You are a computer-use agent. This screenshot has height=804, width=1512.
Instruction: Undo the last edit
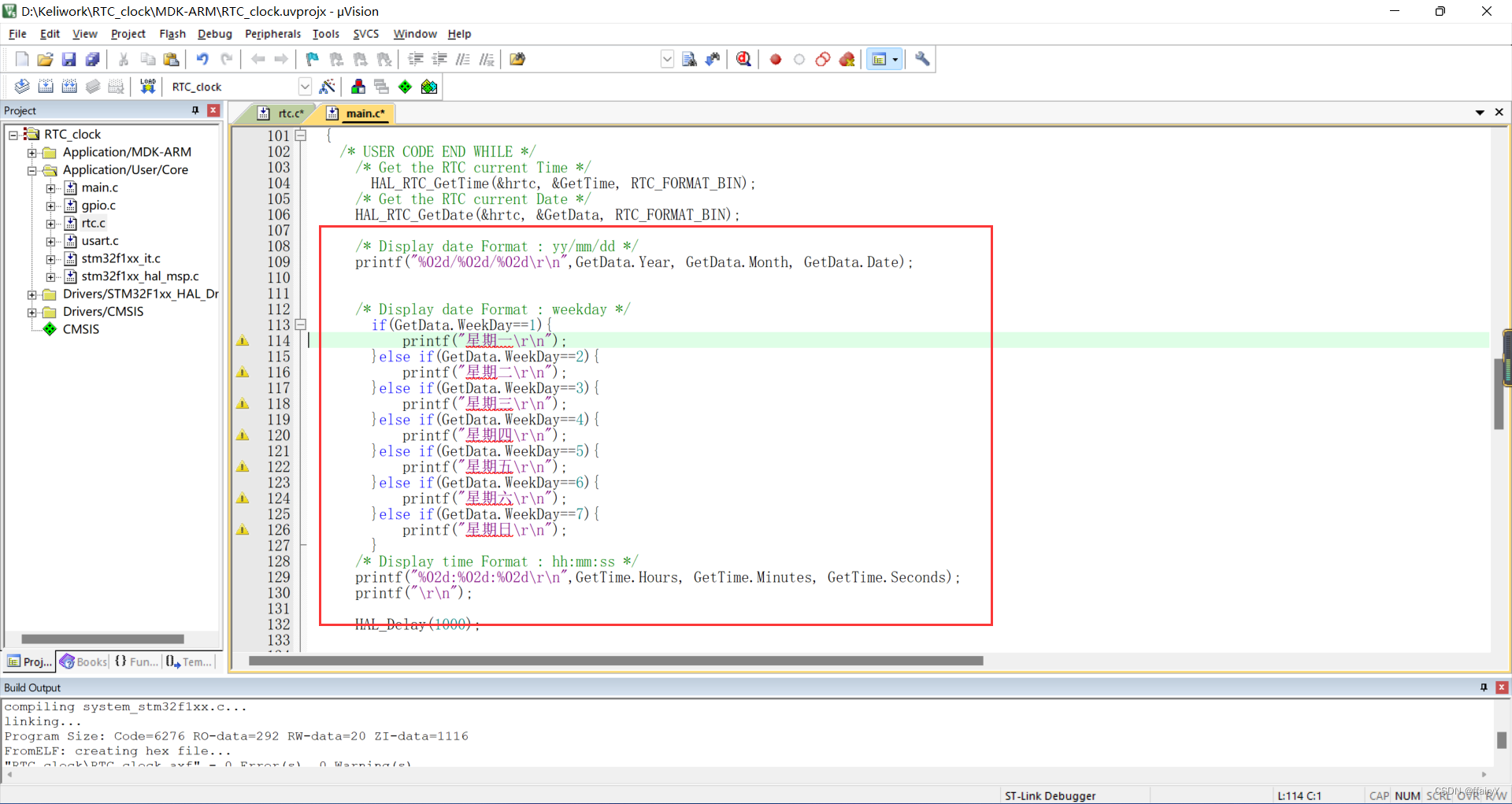coord(202,59)
